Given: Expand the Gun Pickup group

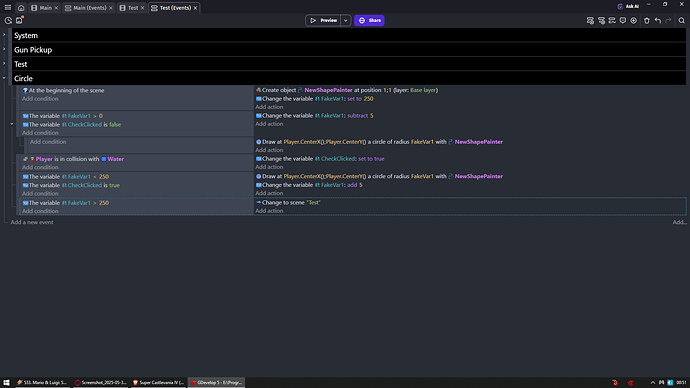Looking at the screenshot, I should (4, 49).
